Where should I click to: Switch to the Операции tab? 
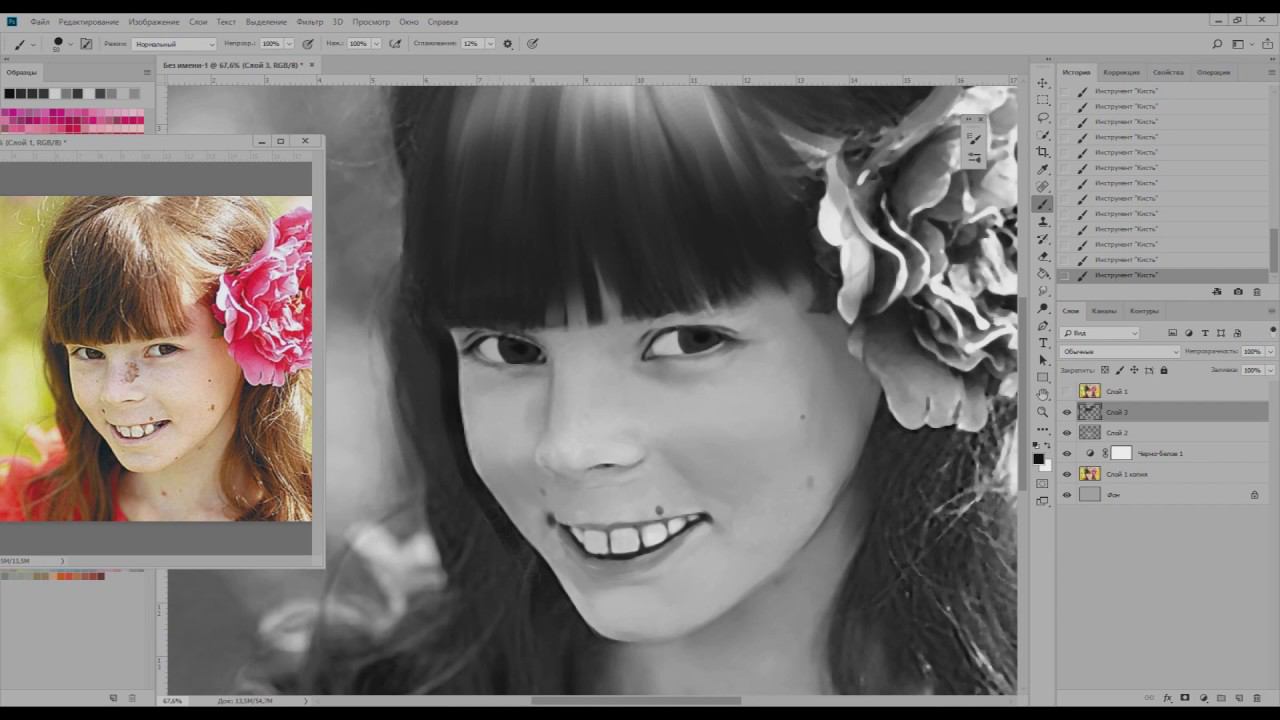(1213, 72)
